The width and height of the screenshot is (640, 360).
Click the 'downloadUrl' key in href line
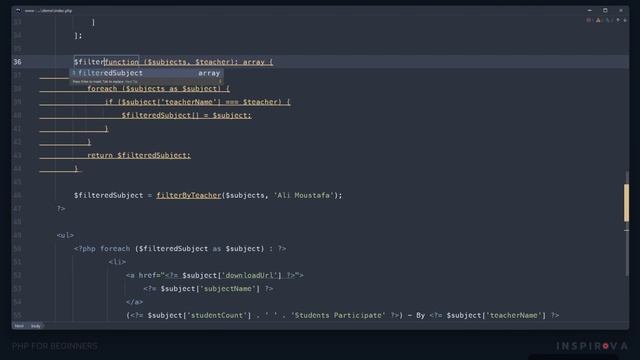tap(251, 276)
